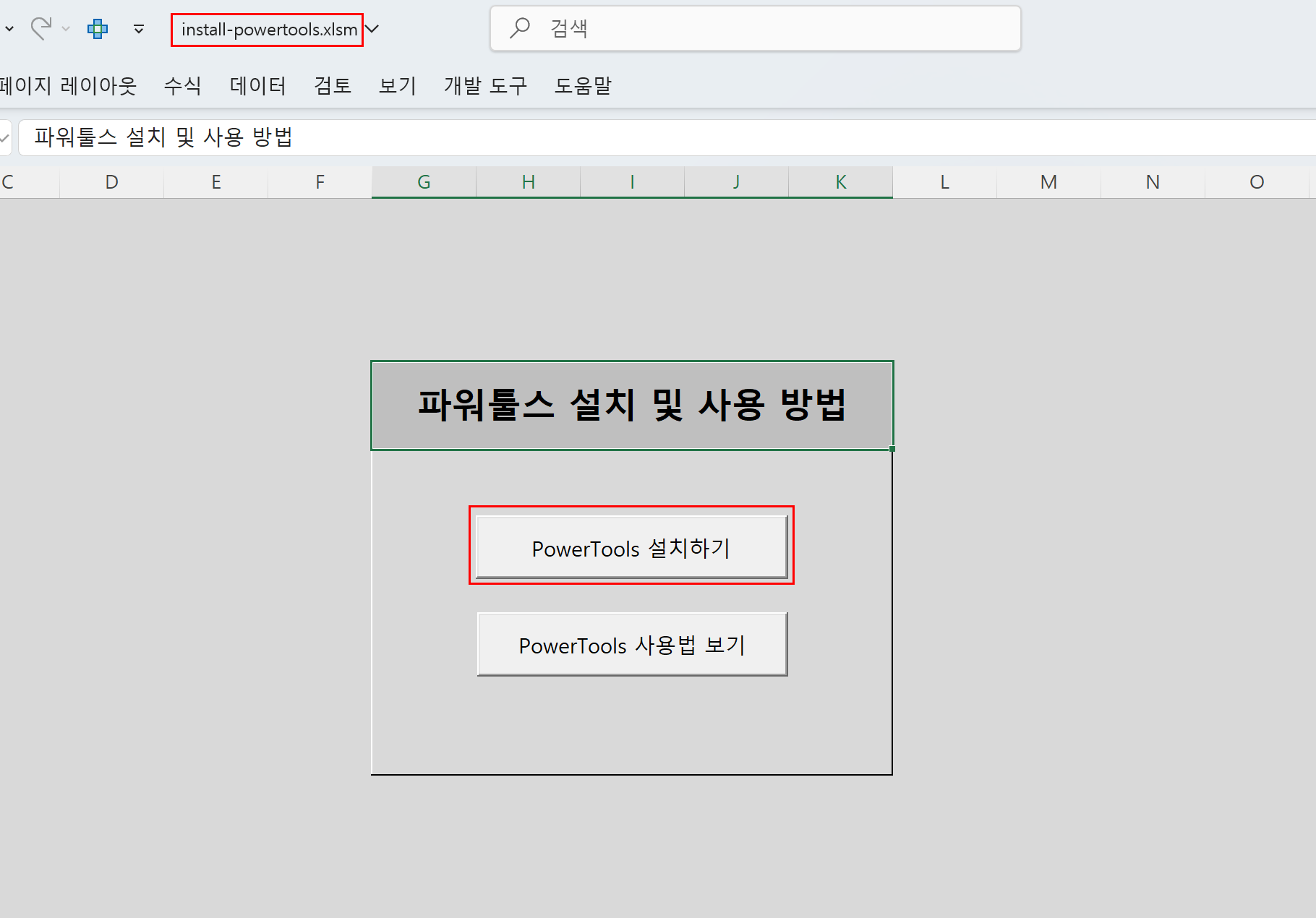Click the PowerTools 사용법 보기 button
The height and width of the screenshot is (918, 1316).
click(x=632, y=644)
